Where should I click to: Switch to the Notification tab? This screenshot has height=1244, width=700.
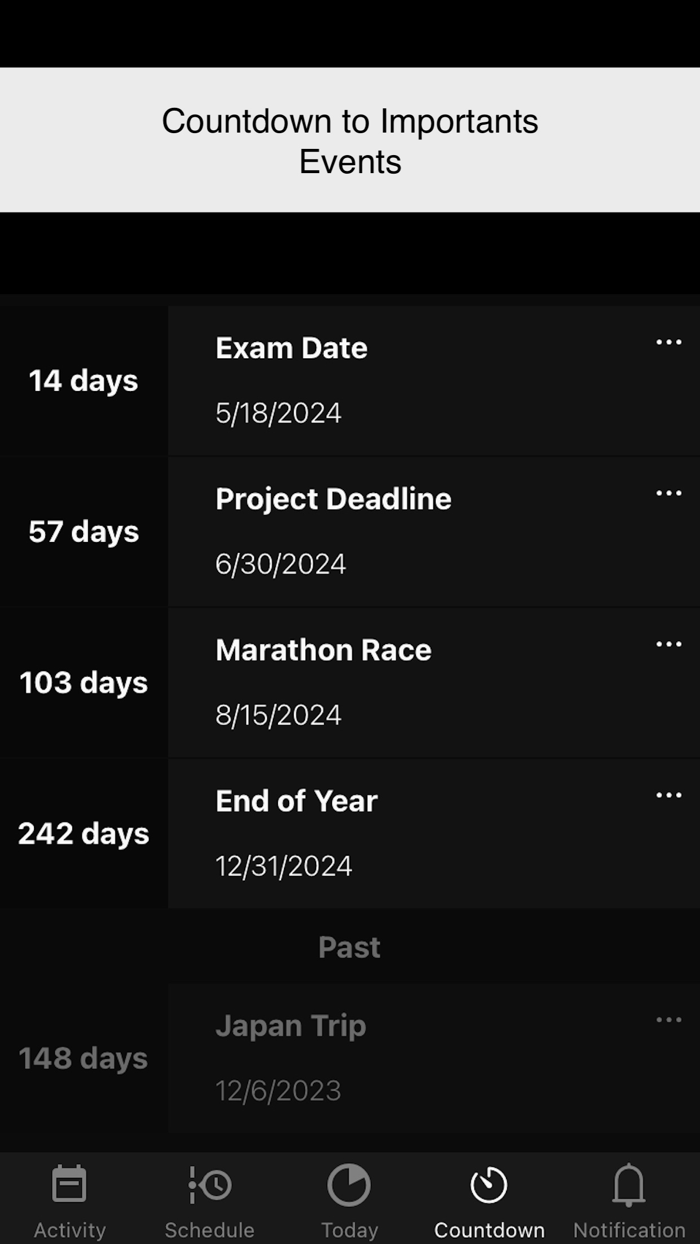tap(628, 1200)
